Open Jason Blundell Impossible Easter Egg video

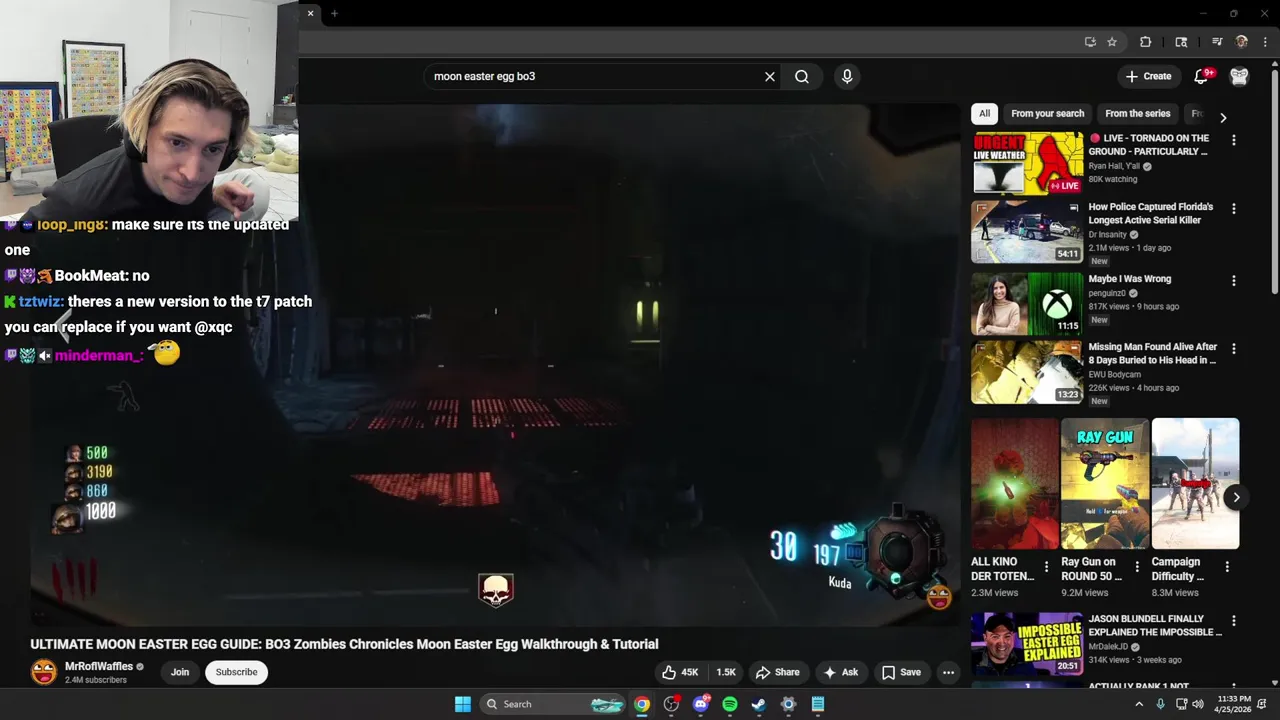click(x=1027, y=643)
